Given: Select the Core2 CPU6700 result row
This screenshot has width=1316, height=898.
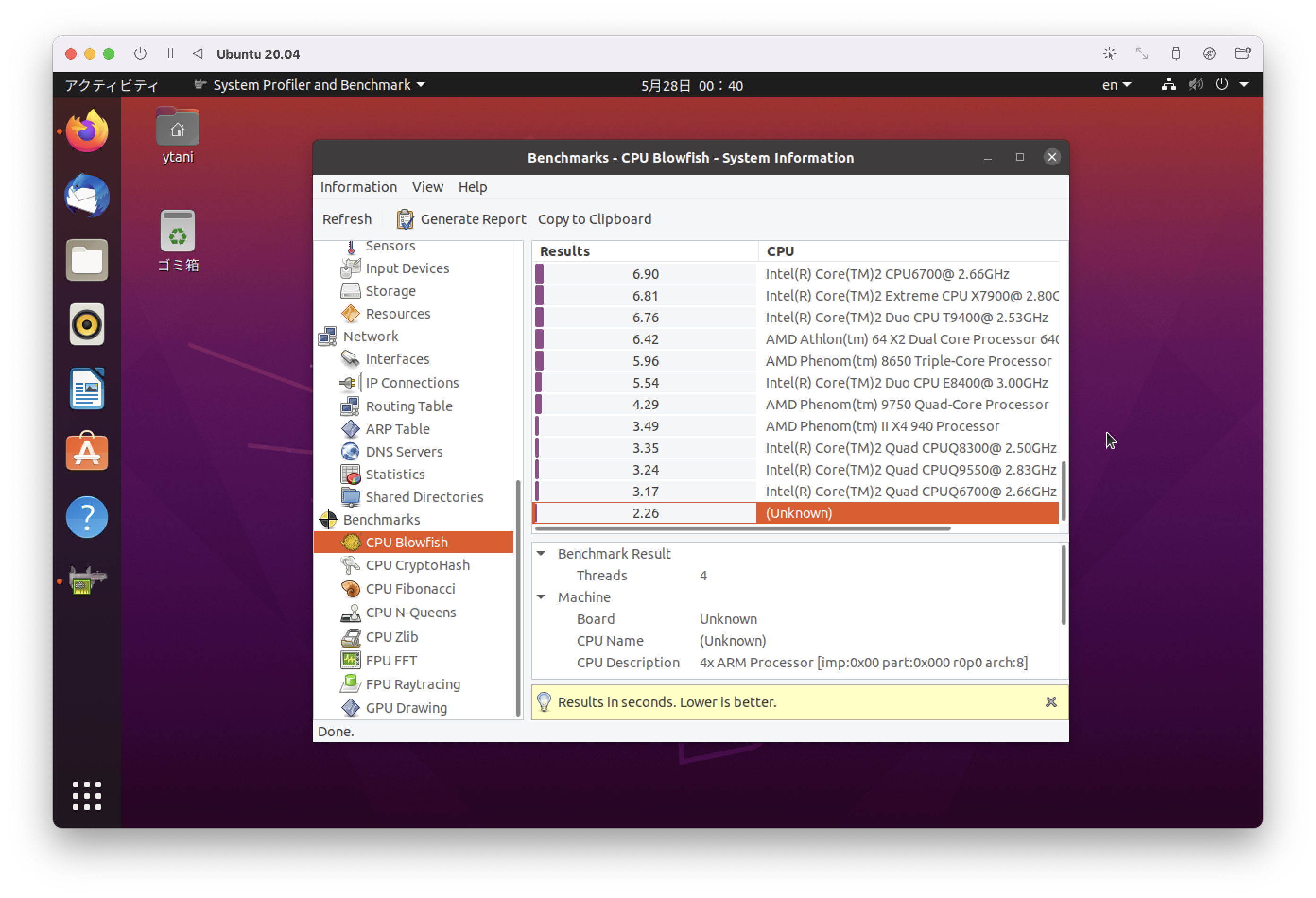Looking at the screenshot, I should (x=796, y=274).
